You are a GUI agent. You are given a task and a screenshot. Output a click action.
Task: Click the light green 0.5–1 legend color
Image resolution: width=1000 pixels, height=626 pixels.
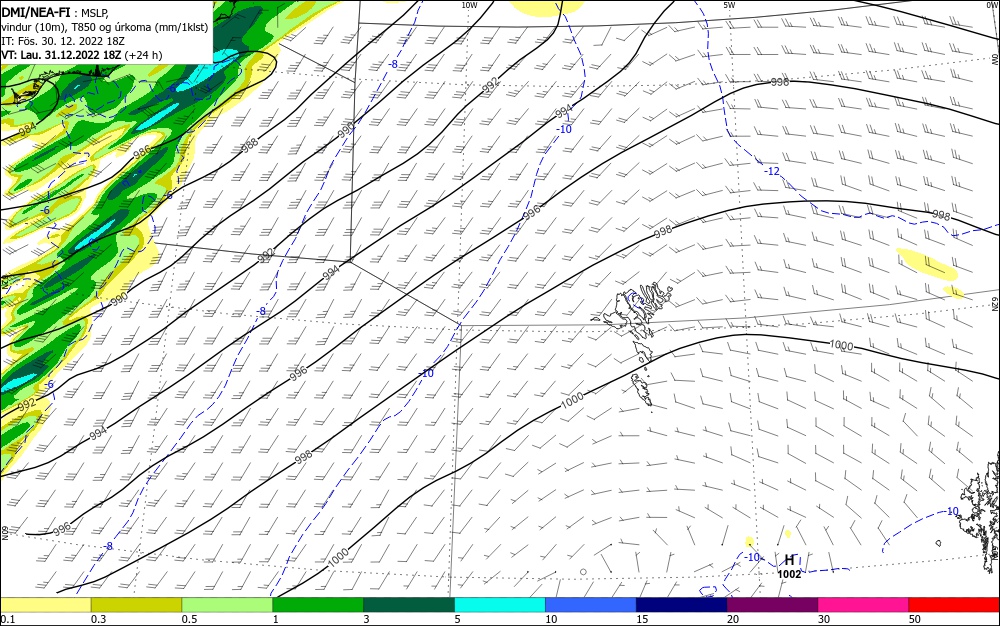[227, 605]
